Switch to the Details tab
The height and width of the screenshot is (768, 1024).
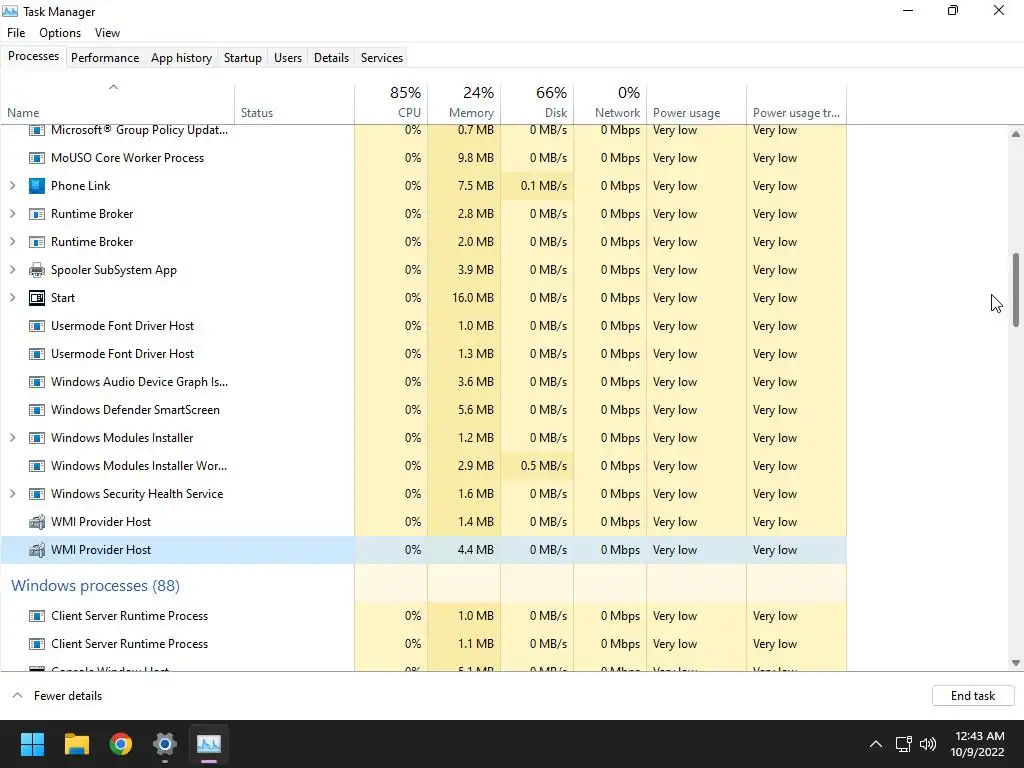(331, 57)
